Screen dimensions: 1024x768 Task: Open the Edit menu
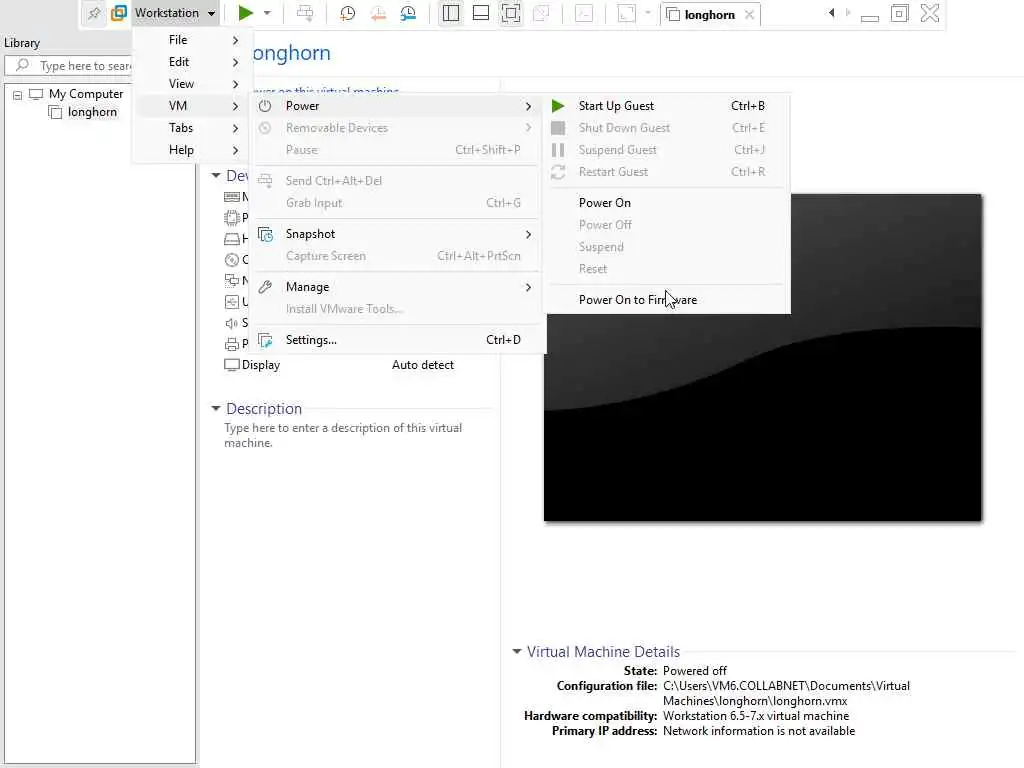click(x=178, y=62)
